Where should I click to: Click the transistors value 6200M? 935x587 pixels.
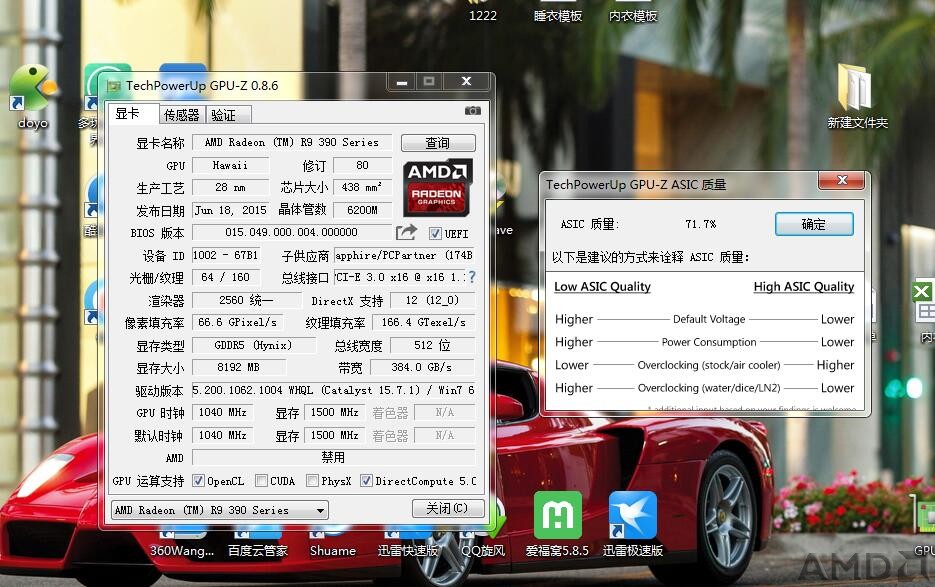click(363, 210)
